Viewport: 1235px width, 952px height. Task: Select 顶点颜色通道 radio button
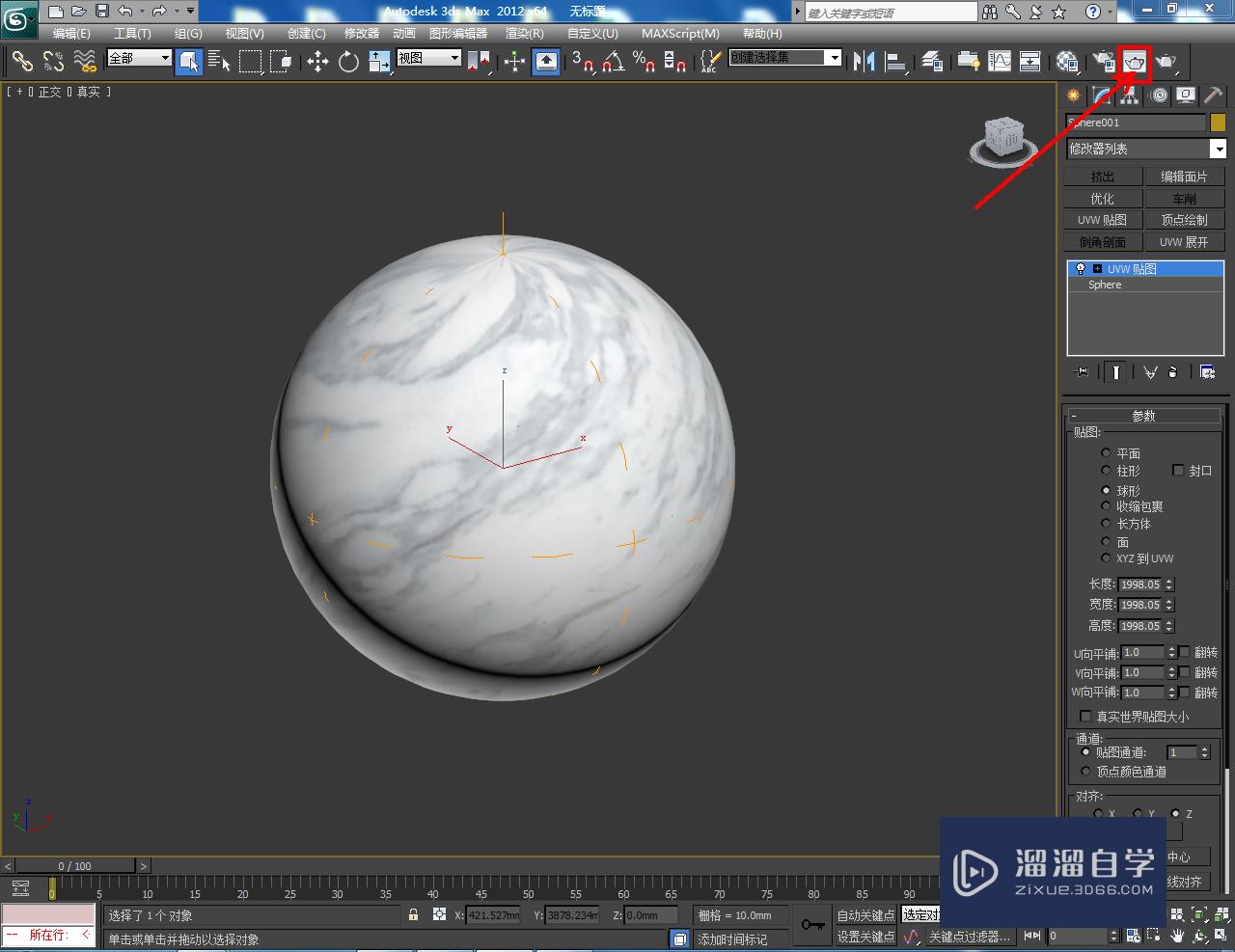[x=1085, y=771]
